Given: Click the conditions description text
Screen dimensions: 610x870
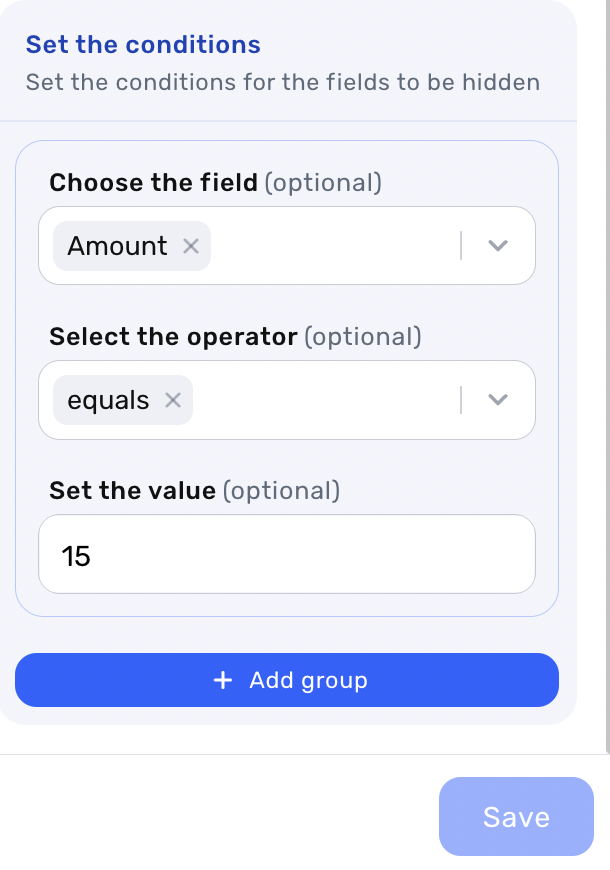Looking at the screenshot, I should pyautogui.click(x=282, y=82).
